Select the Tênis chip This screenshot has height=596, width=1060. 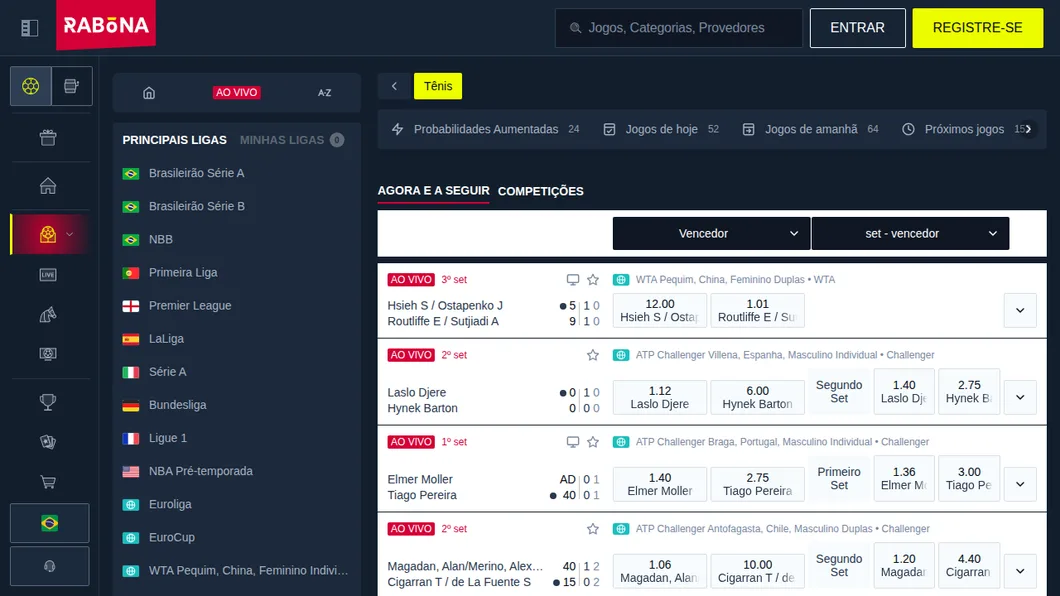438,86
